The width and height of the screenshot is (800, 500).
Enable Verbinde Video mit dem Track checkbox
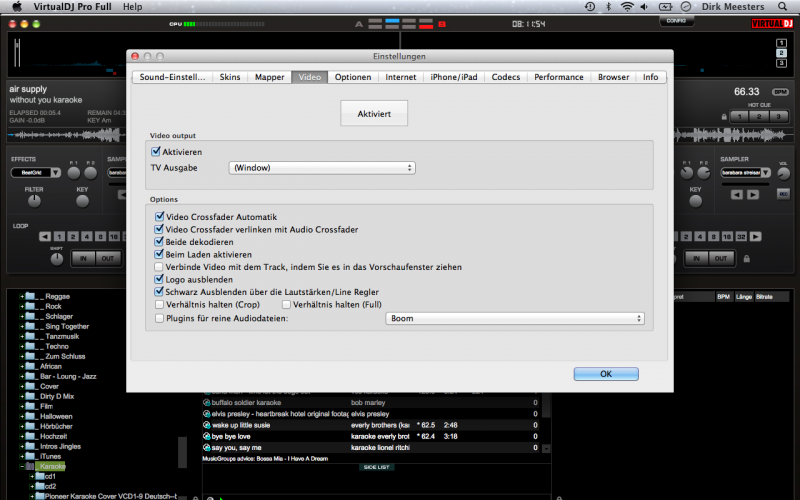coord(159,267)
